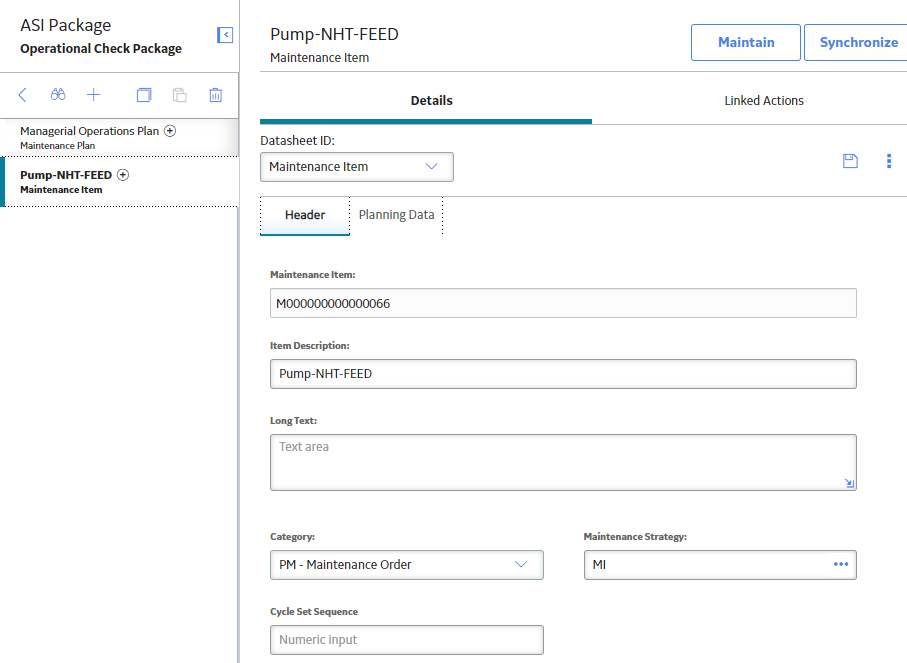This screenshot has height=663, width=907.
Task: Click the paste icon in package toolbar
Action: point(179,95)
